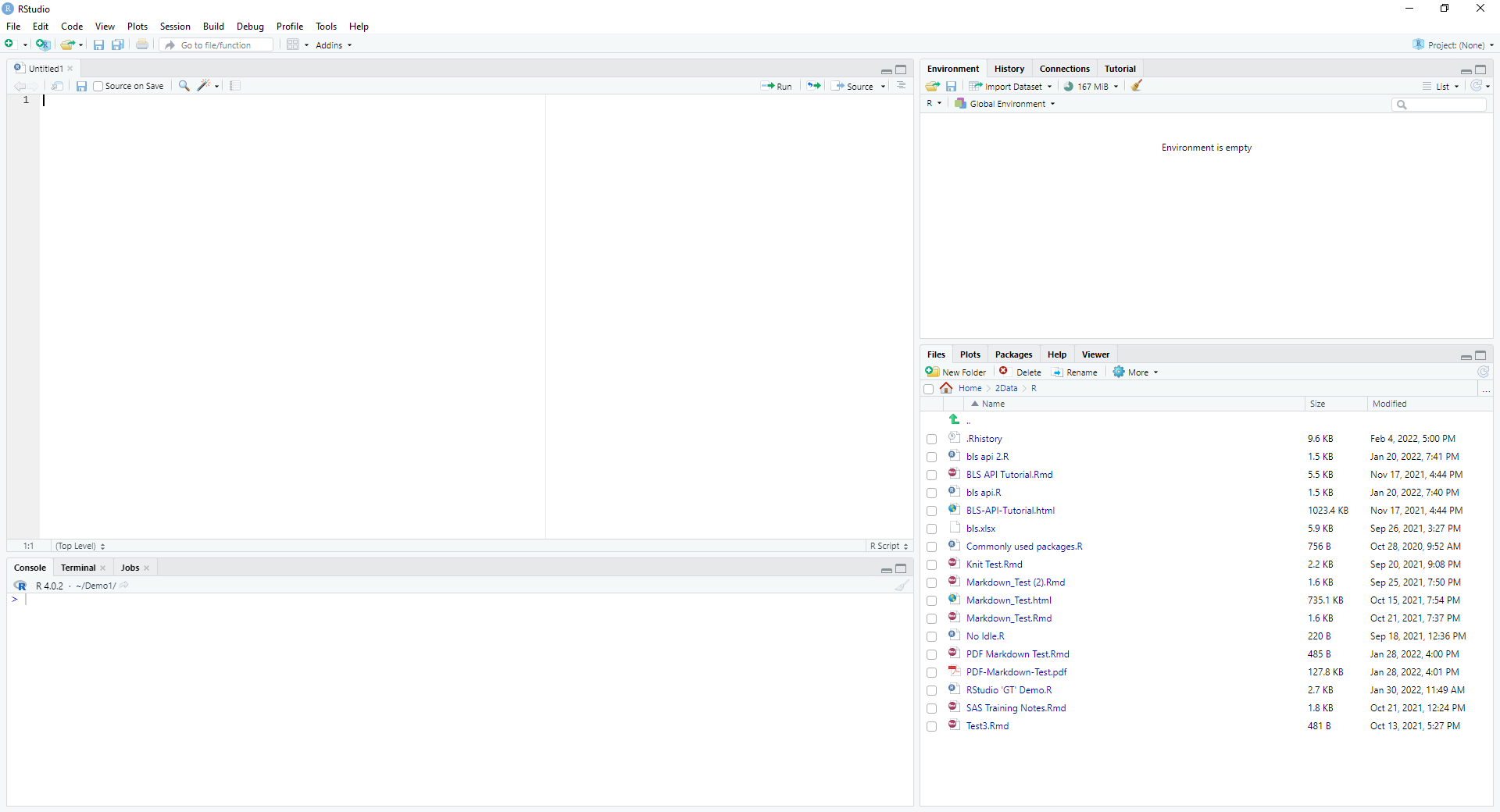Open the More dropdown in Files pane
Screen dimensions: 1500x812
coord(1136,372)
